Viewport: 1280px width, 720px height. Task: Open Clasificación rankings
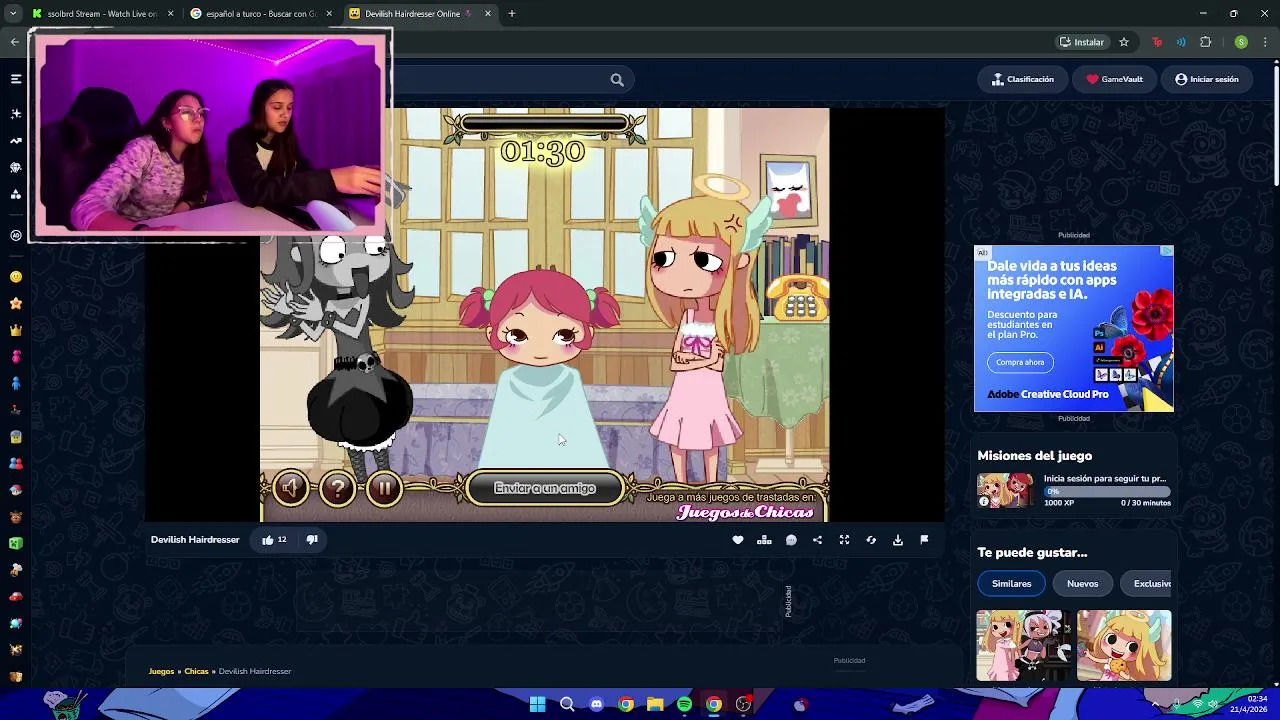(x=1023, y=79)
